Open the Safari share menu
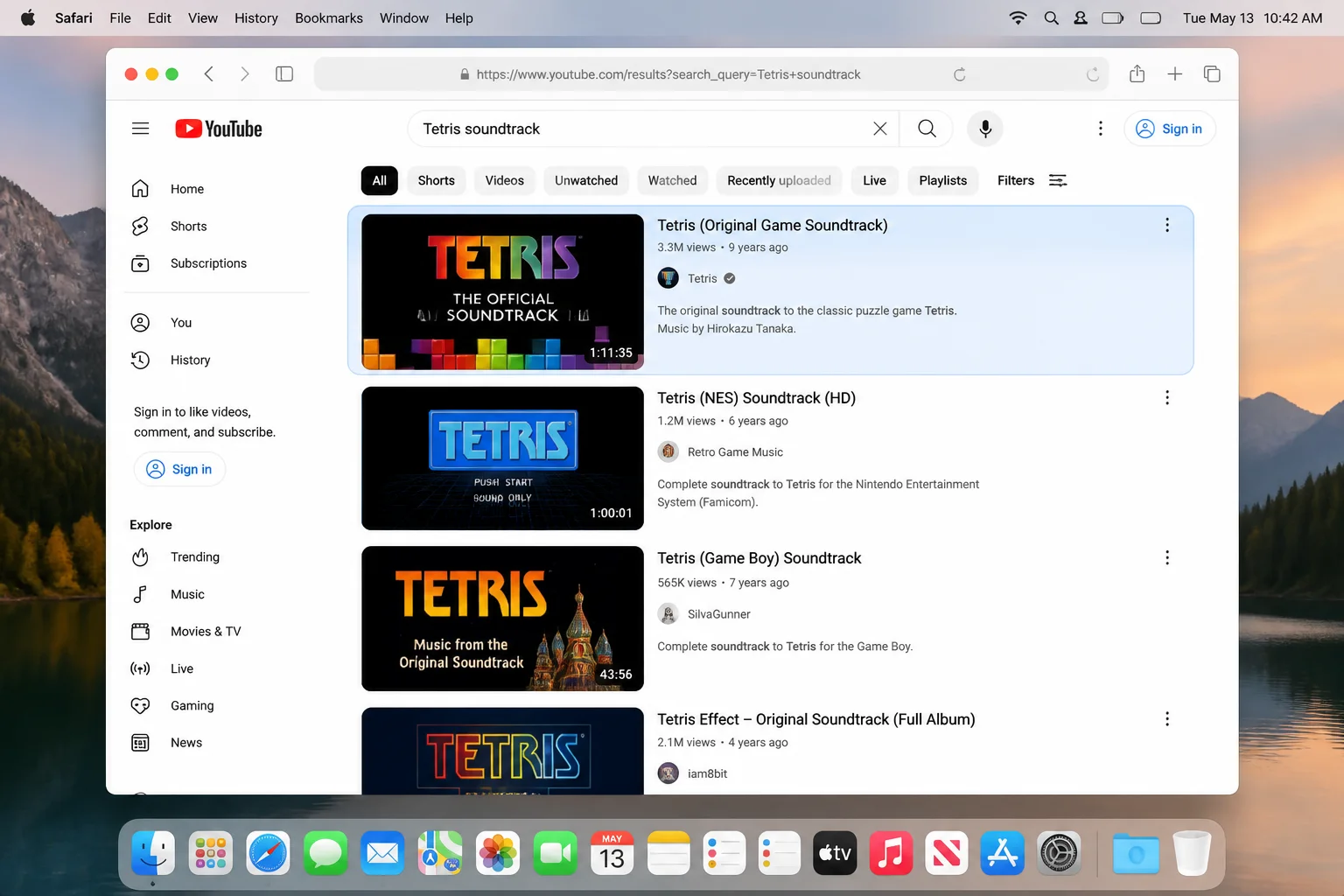Viewport: 1344px width, 896px height. pyautogui.click(x=1137, y=74)
